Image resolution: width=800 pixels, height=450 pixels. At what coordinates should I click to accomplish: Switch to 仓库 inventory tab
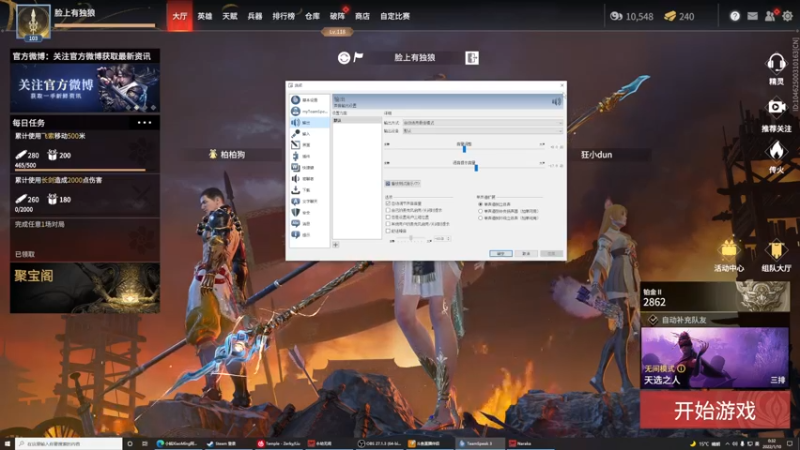(312, 16)
